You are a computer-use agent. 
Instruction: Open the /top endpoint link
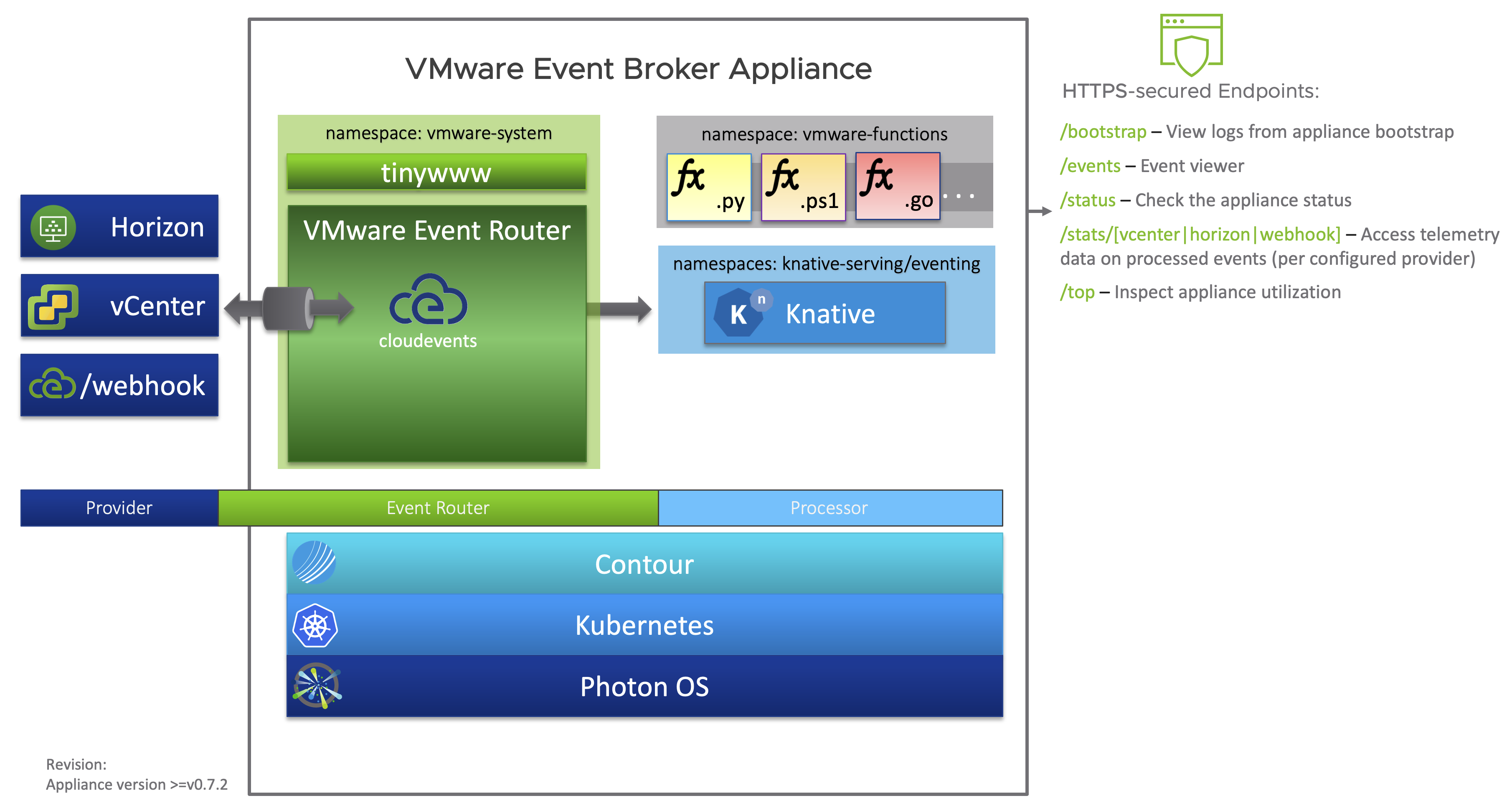pos(1078,292)
